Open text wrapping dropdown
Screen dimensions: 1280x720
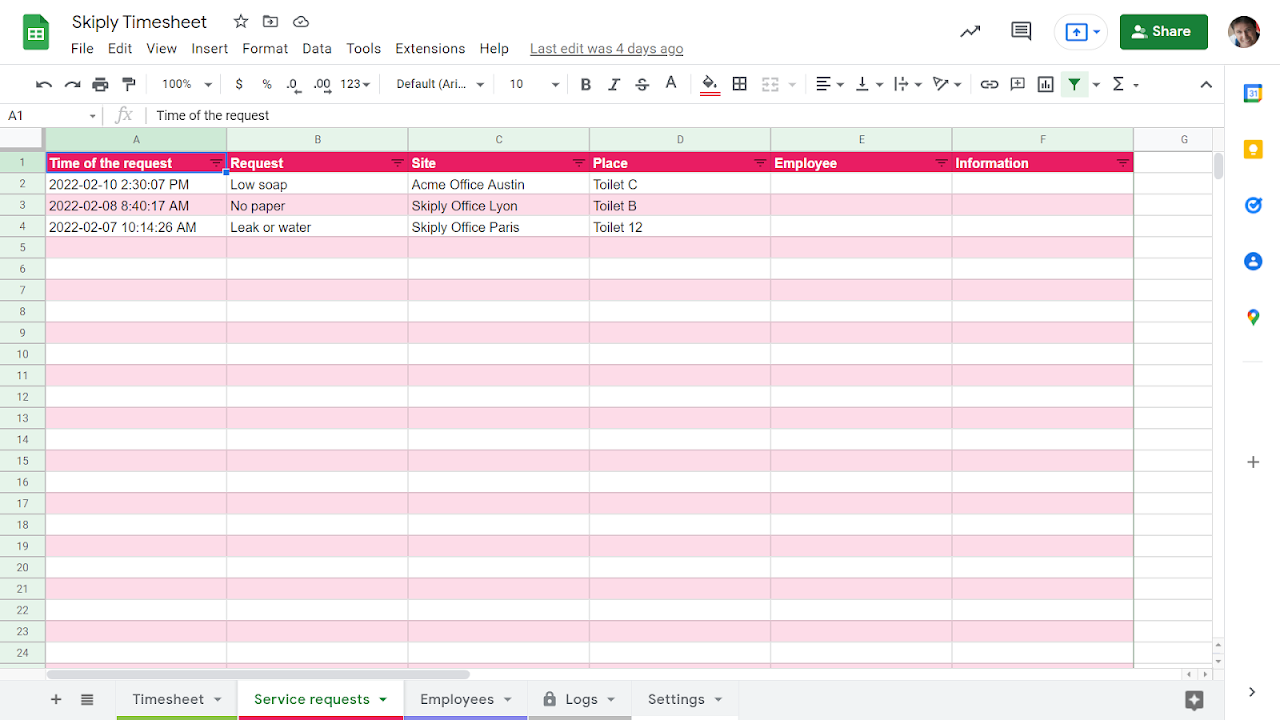pyautogui.click(x=907, y=84)
